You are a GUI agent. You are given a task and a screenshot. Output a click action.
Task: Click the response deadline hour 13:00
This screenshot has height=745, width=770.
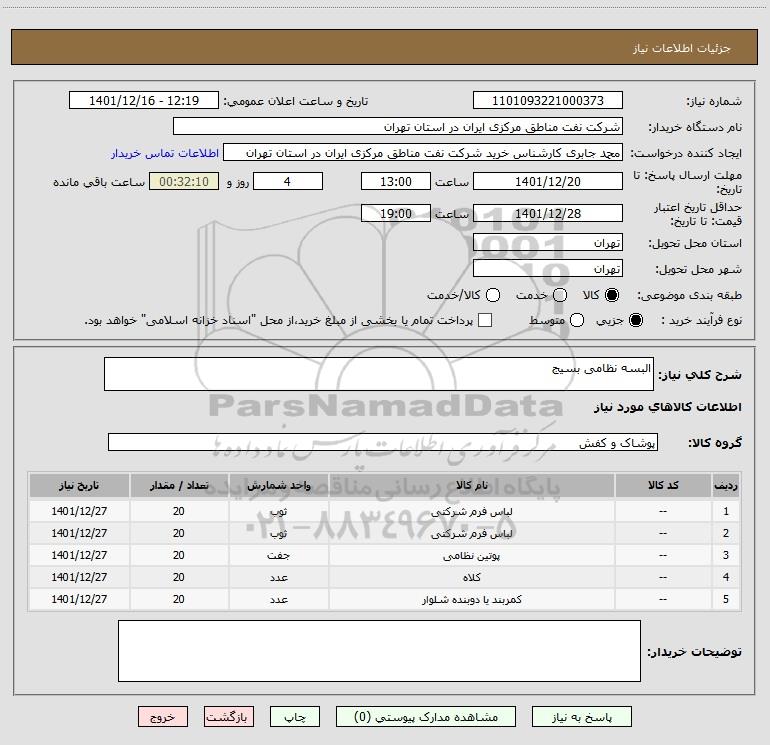[x=396, y=181]
